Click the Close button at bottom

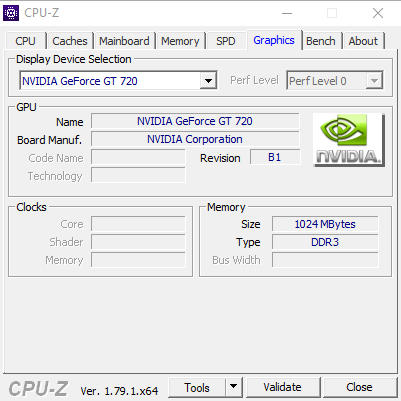pyautogui.click(x=359, y=387)
